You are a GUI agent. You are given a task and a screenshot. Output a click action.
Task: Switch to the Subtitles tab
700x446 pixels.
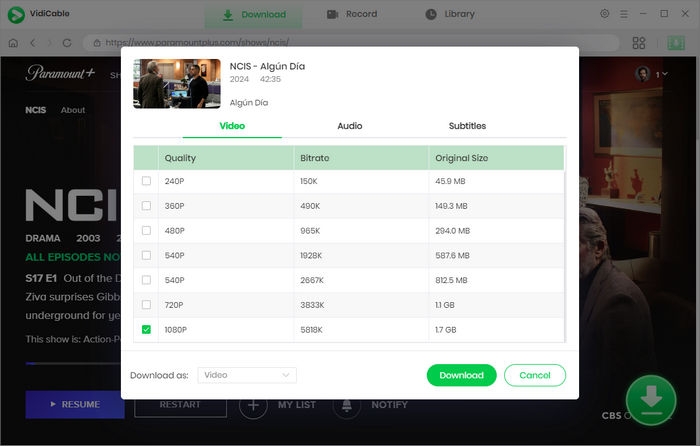coord(467,126)
